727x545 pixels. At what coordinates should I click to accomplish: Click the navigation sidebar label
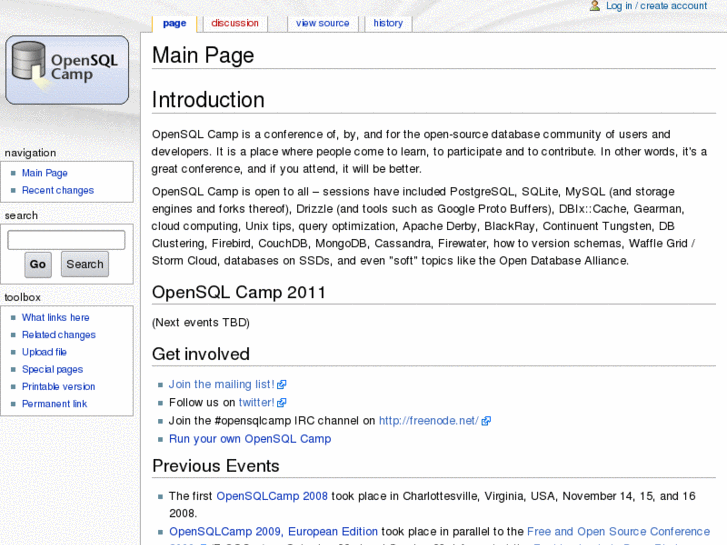point(30,153)
